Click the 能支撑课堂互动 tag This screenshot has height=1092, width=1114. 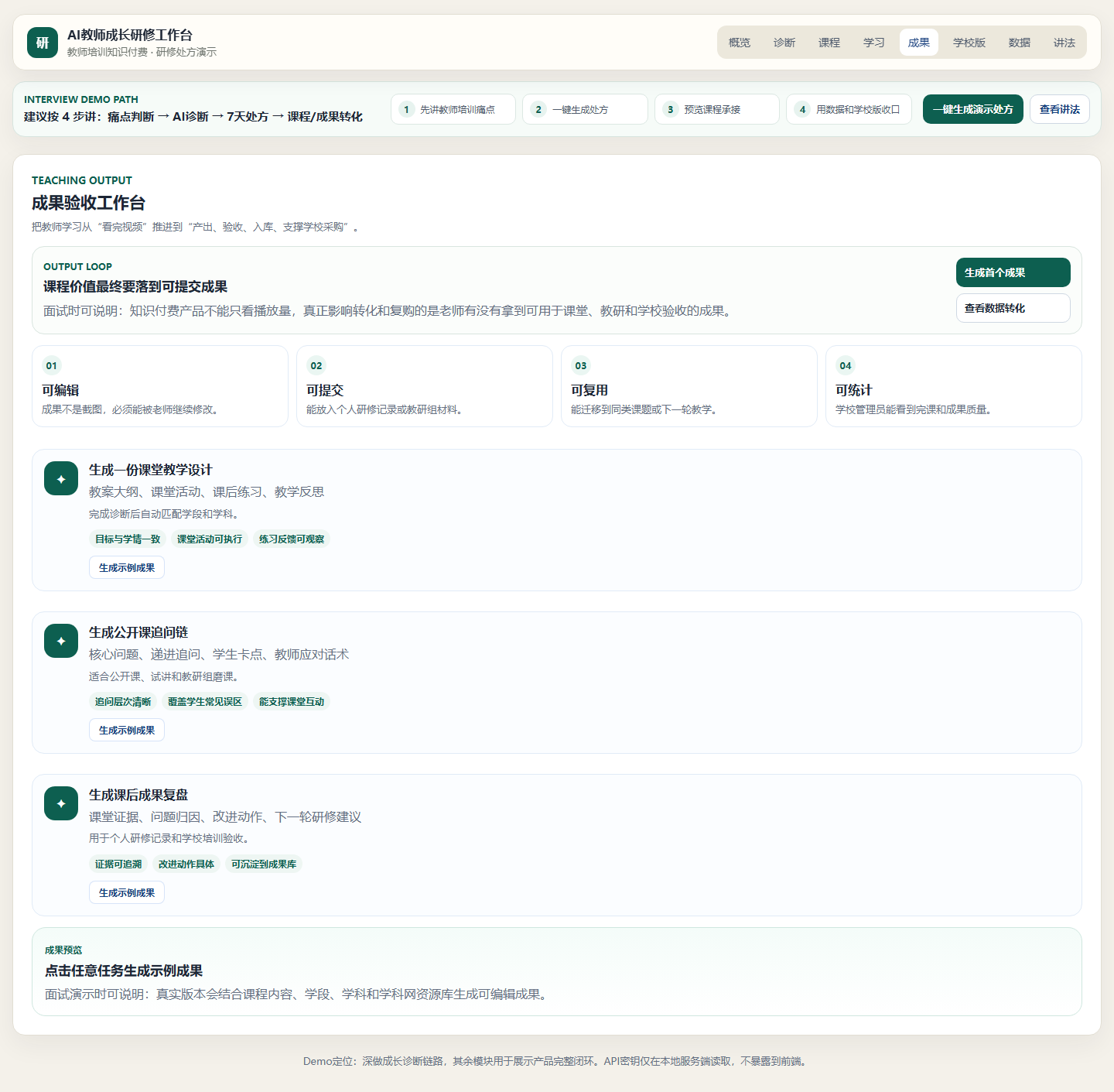tap(292, 701)
